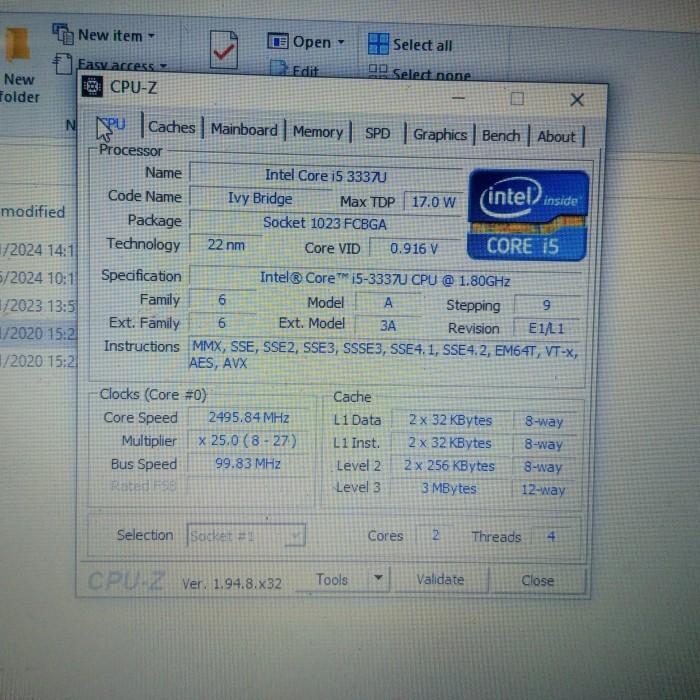The width and height of the screenshot is (700, 700).
Task: Click the Level 3 12-way value
Action: [x=543, y=490]
